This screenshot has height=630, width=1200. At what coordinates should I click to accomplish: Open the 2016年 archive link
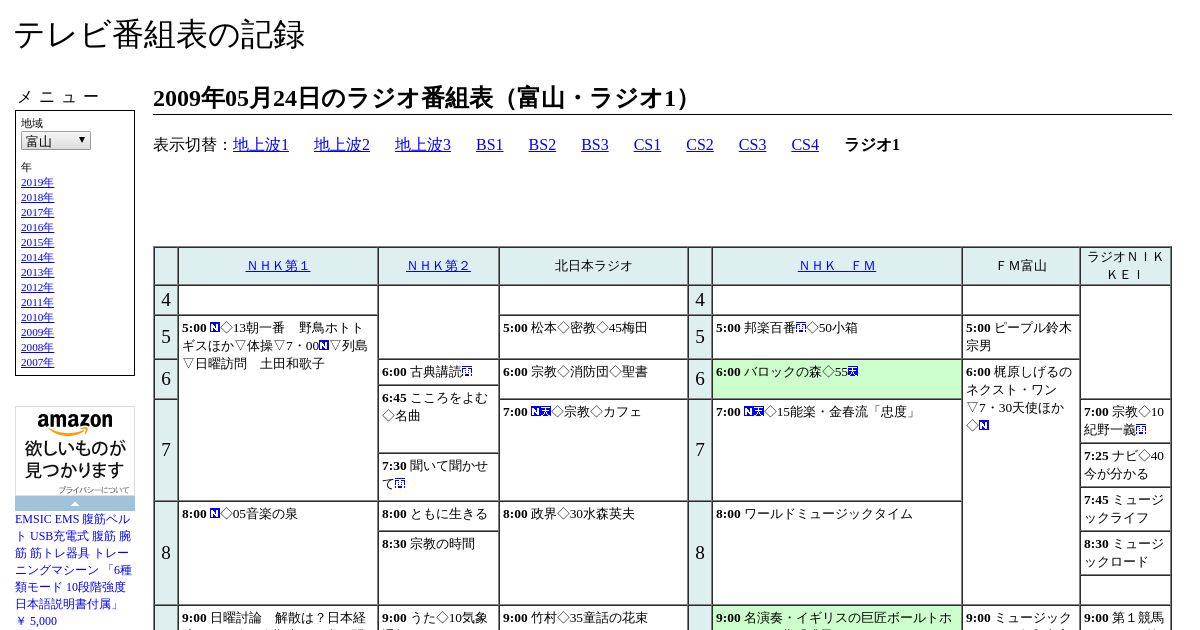[x=37, y=227]
